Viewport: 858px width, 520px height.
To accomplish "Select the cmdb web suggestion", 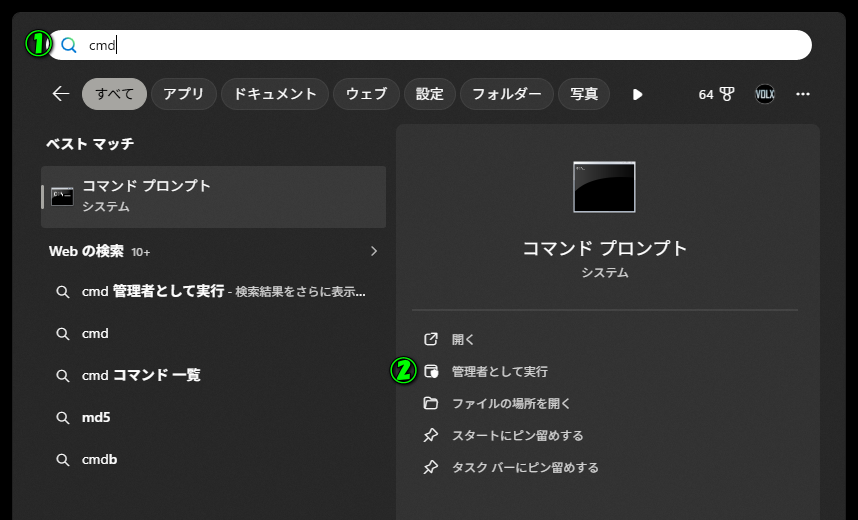I will (x=213, y=459).
